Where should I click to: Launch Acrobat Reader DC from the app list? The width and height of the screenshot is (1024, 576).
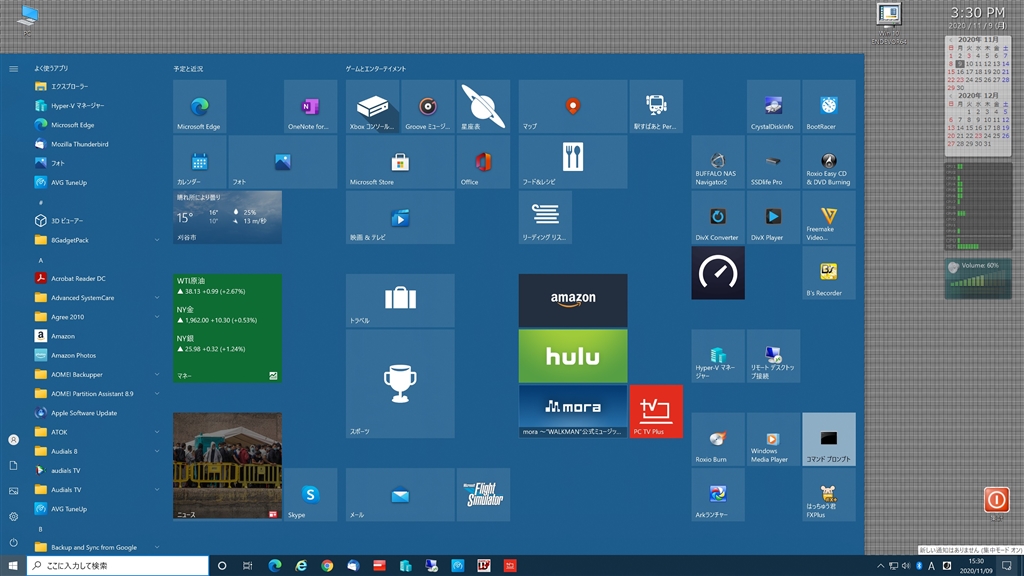click(97, 278)
